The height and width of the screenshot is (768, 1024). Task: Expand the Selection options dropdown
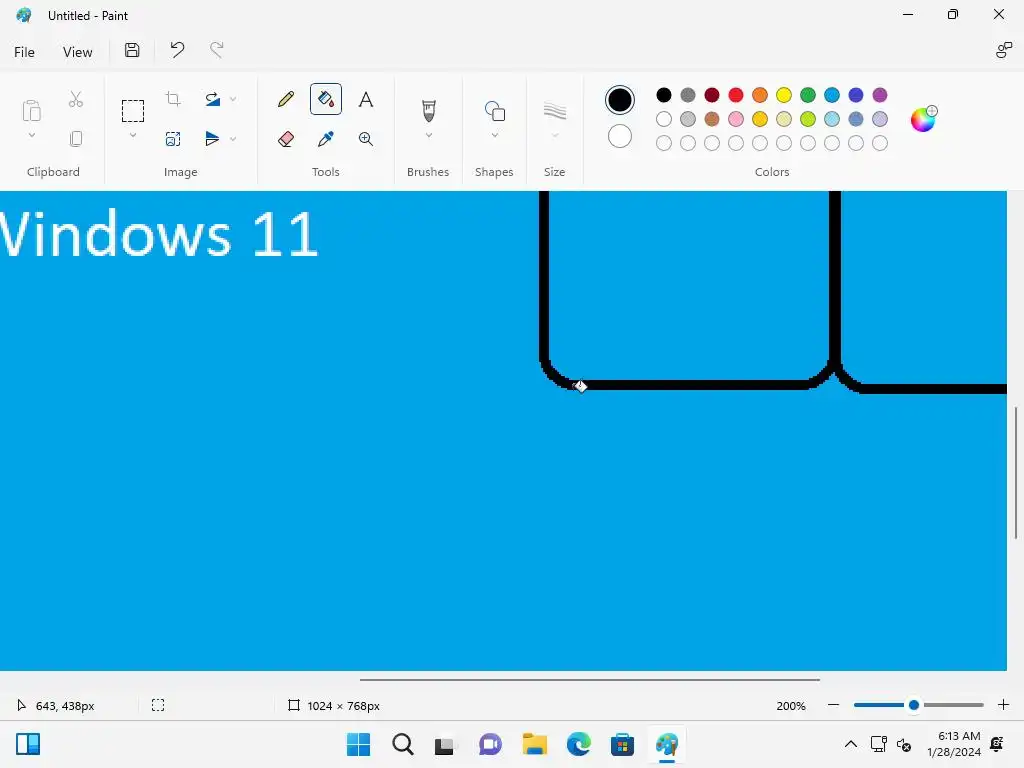point(133,135)
